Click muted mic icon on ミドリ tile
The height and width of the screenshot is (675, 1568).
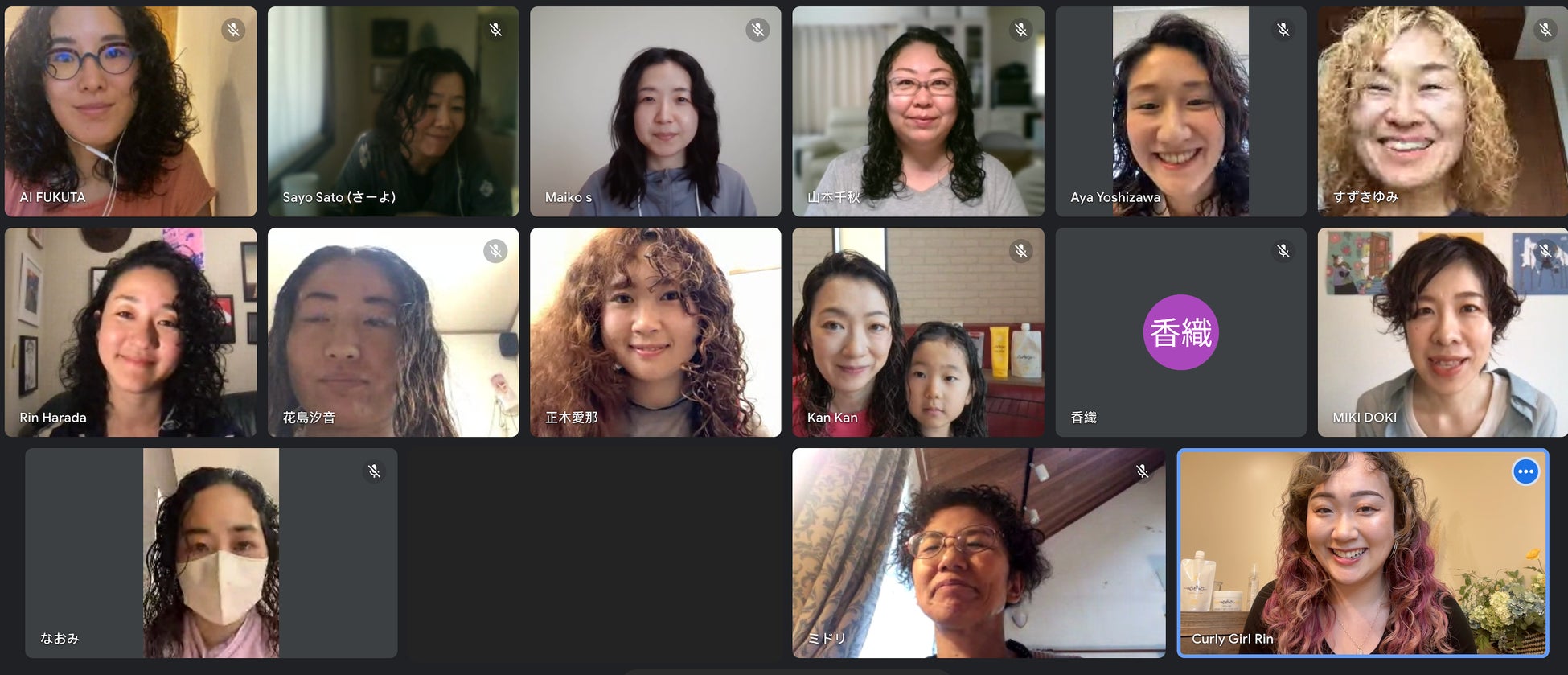pyautogui.click(x=1142, y=471)
